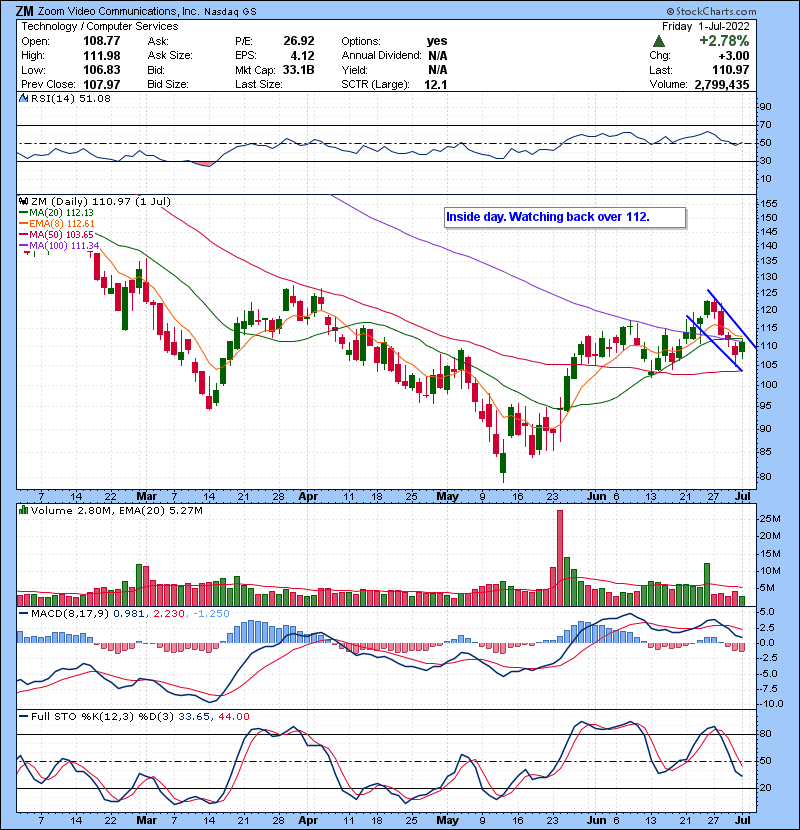The width and height of the screenshot is (800, 830).
Task: Click the 25M label on the volume axis
Action: 770,519
